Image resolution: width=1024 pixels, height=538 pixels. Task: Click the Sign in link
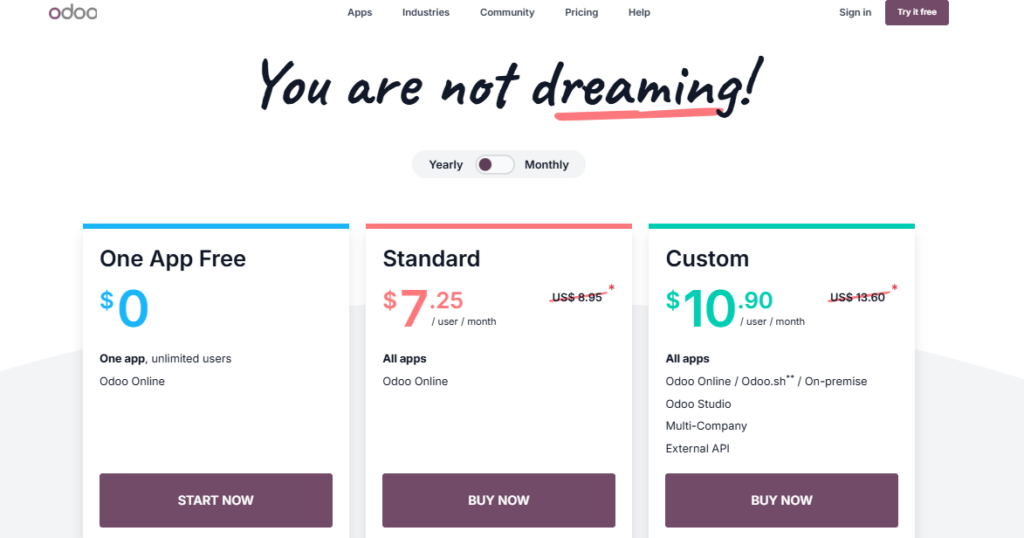855,13
